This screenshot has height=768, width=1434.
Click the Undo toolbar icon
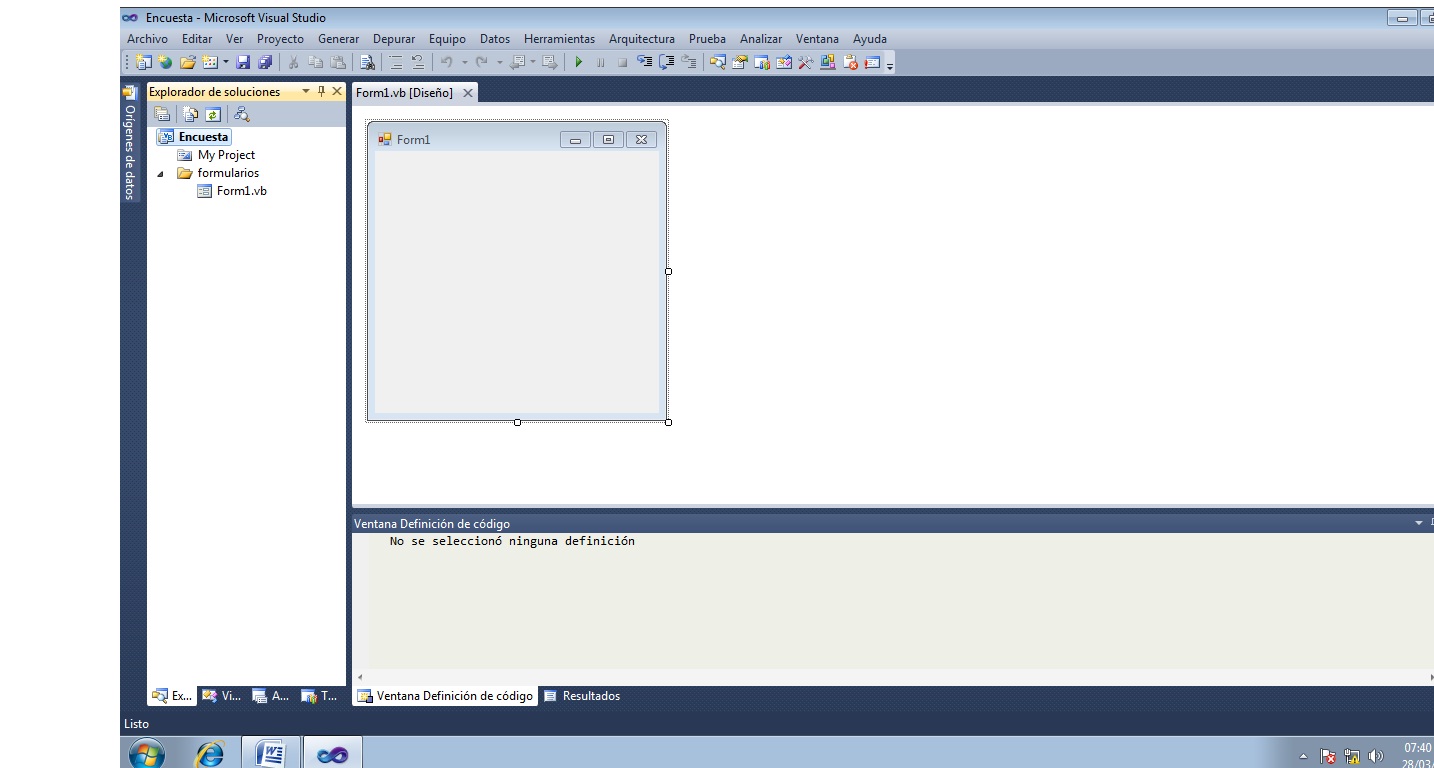click(446, 62)
